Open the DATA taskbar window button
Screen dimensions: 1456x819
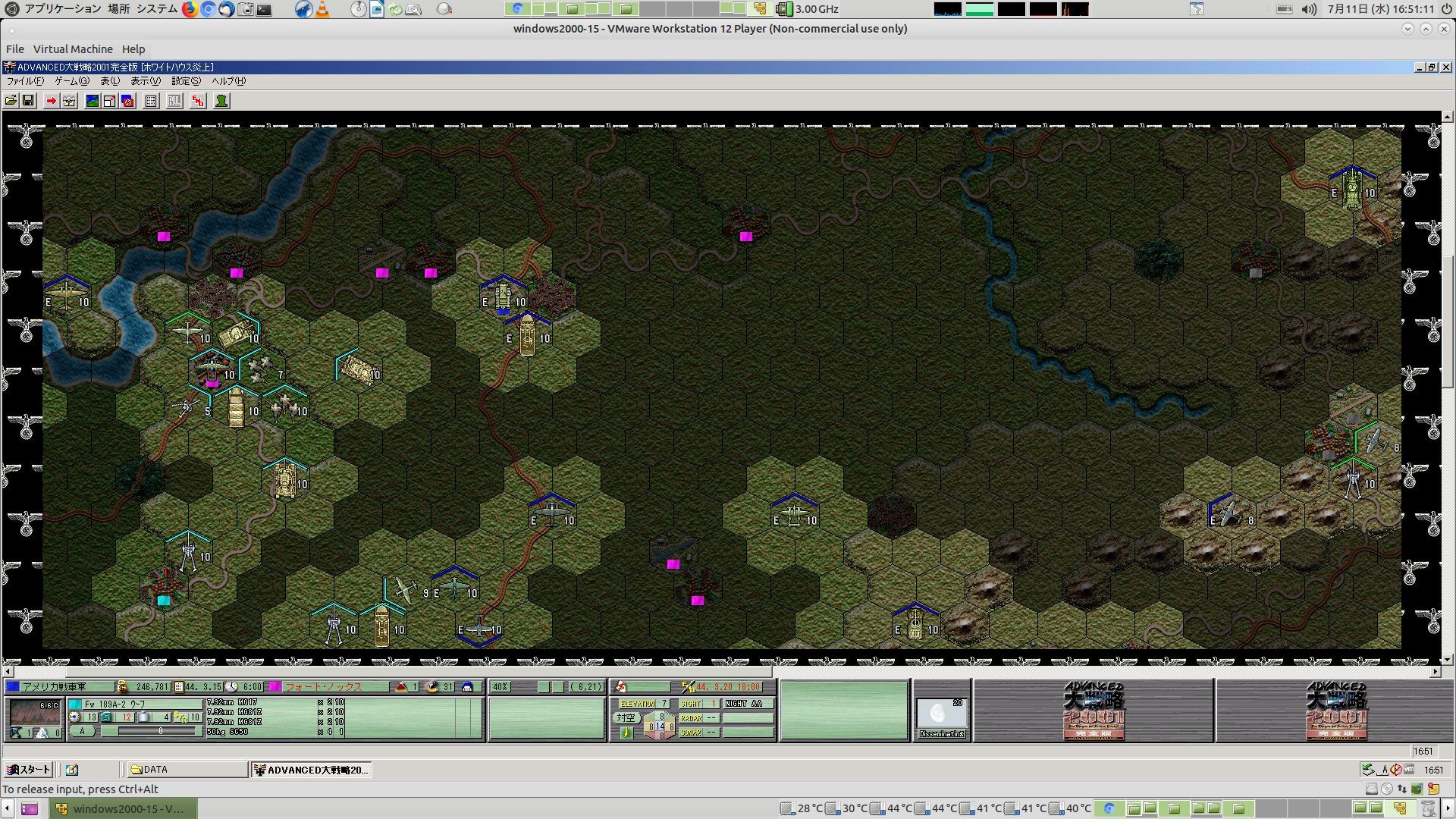(x=187, y=770)
